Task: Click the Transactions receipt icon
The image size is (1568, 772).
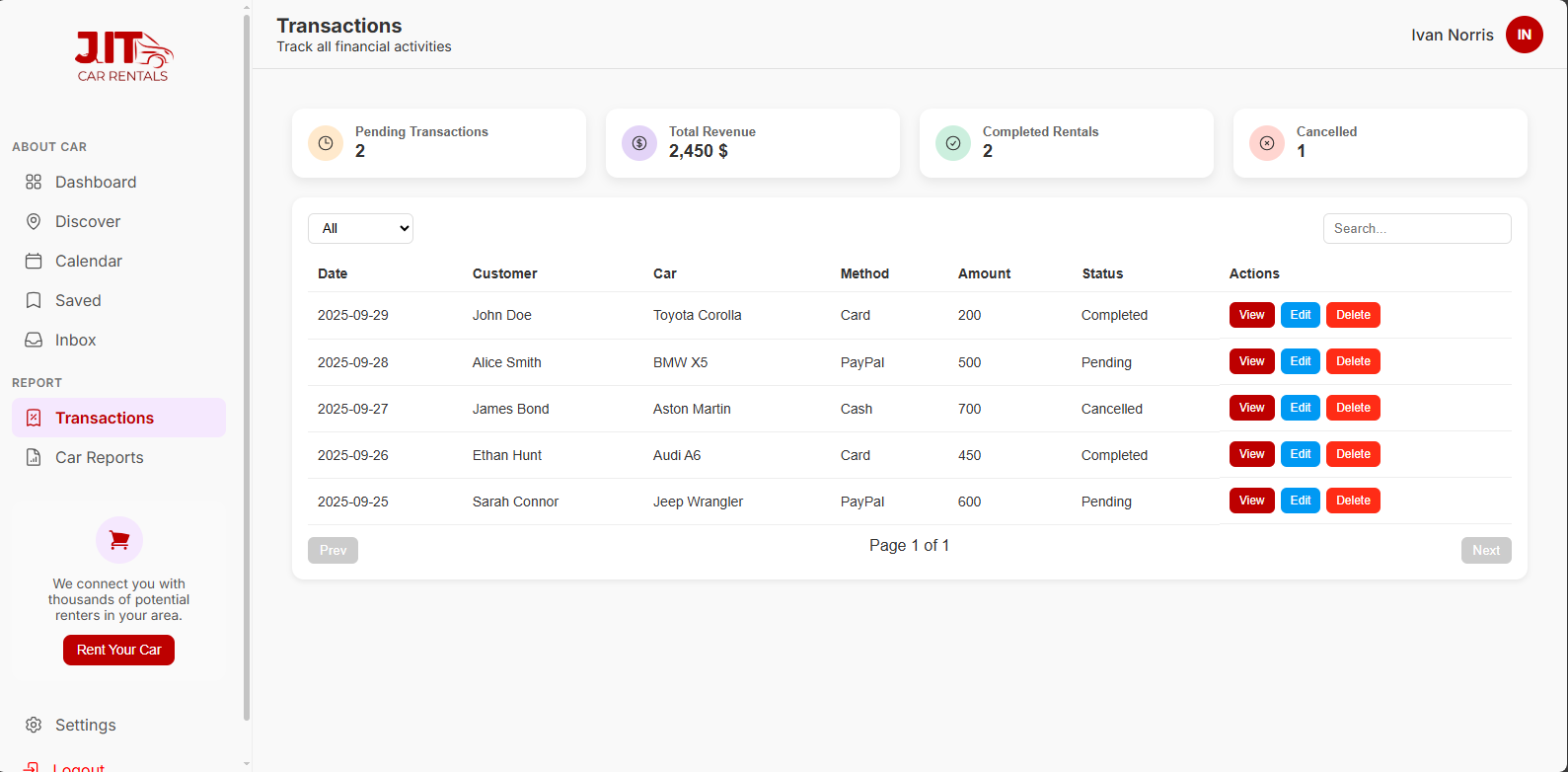Action: coord(34,418)
